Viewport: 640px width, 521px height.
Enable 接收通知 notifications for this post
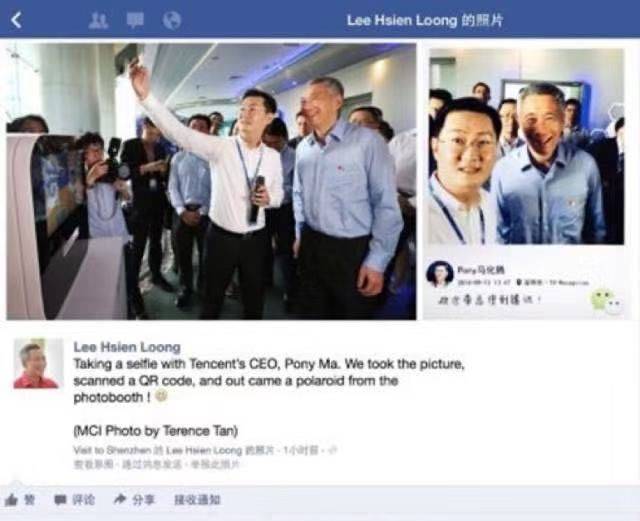click(198, 500)
